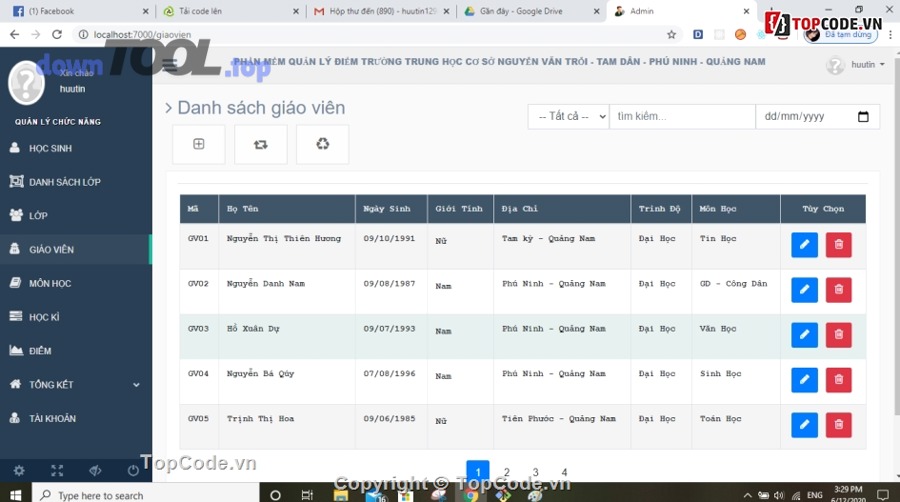Open the huutin user dropdown at top right

tap(867, 65)
